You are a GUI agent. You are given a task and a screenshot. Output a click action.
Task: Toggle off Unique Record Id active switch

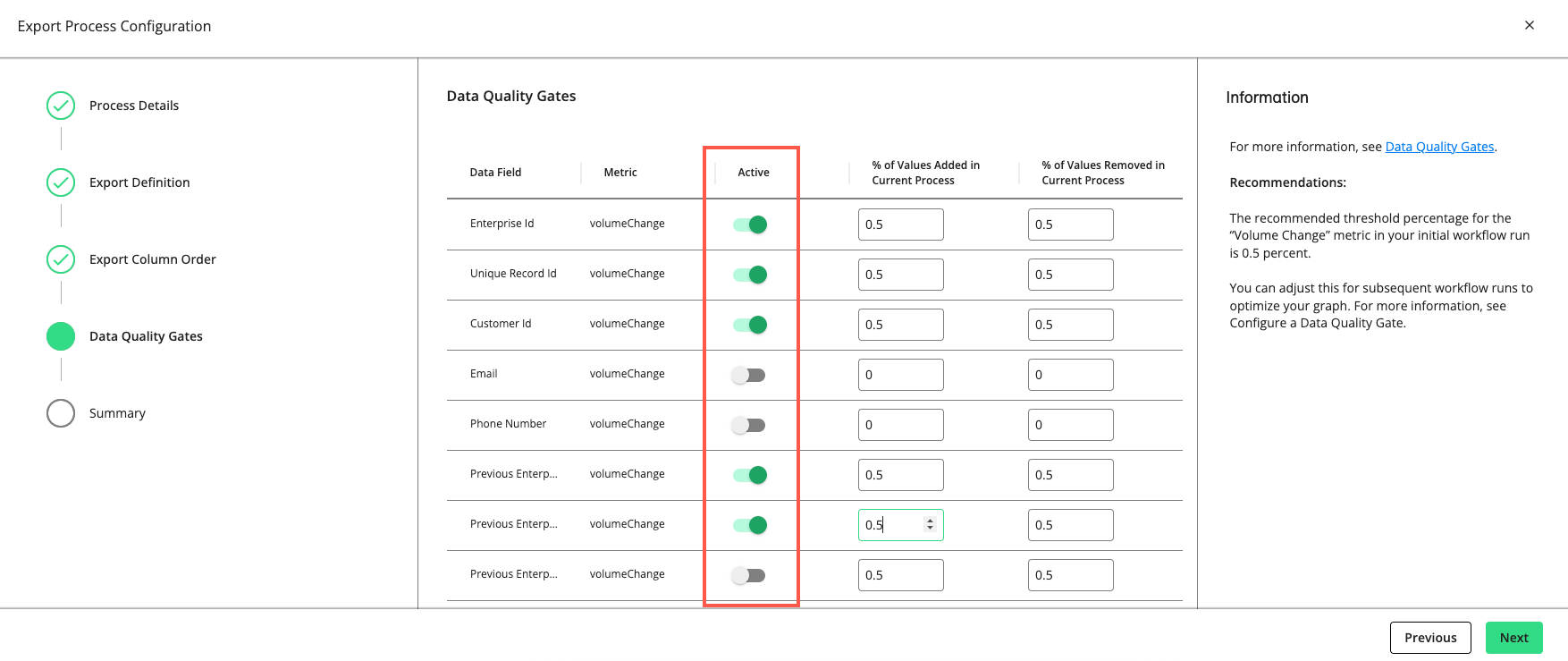750,275
